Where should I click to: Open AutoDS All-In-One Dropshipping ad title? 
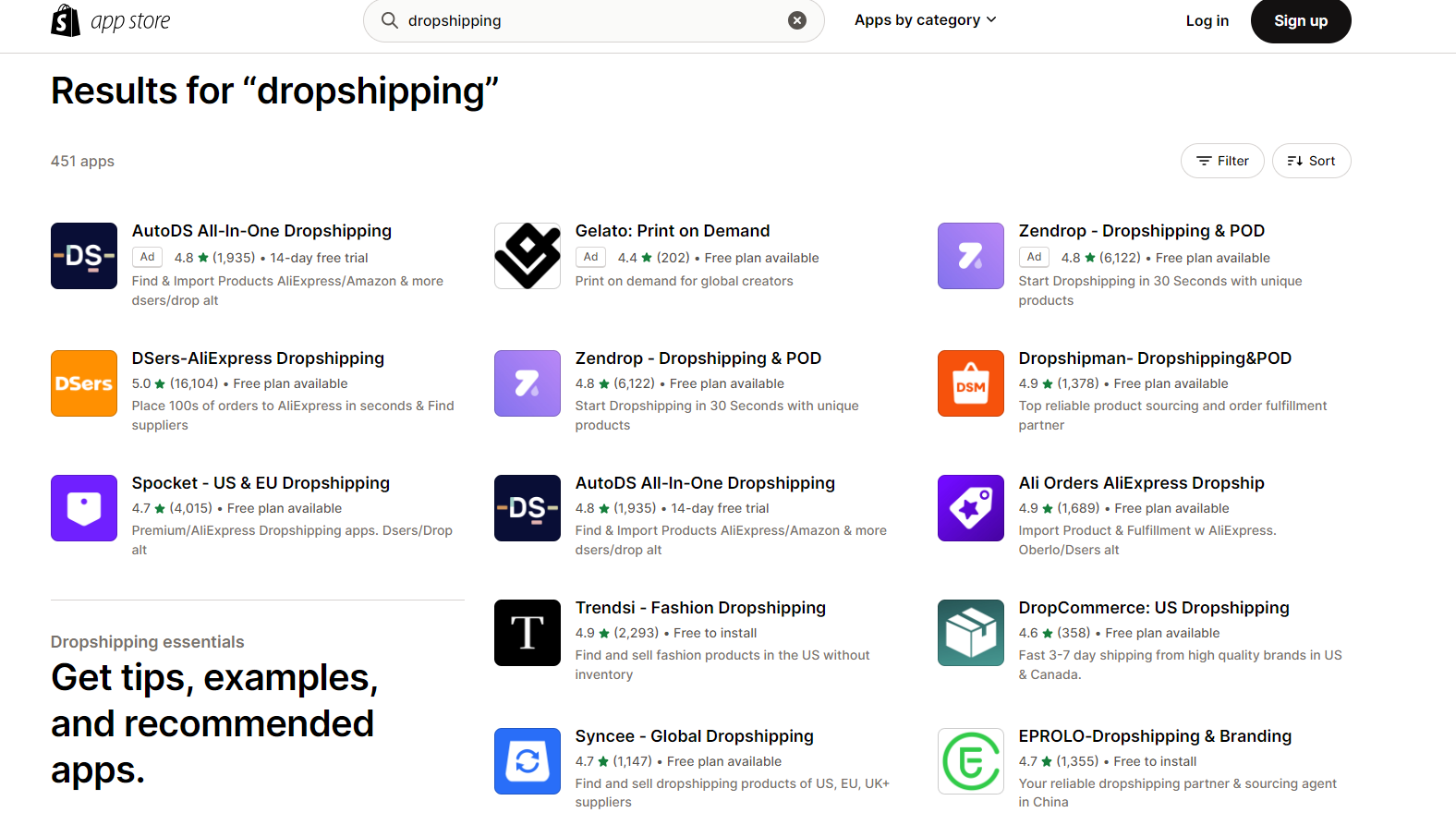coord(261,231)
